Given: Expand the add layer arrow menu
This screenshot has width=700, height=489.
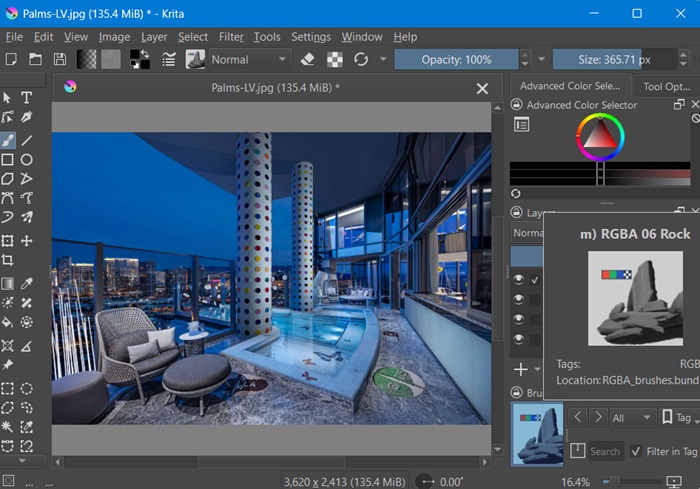Looking at the screenshot, I should pos(537,369).
